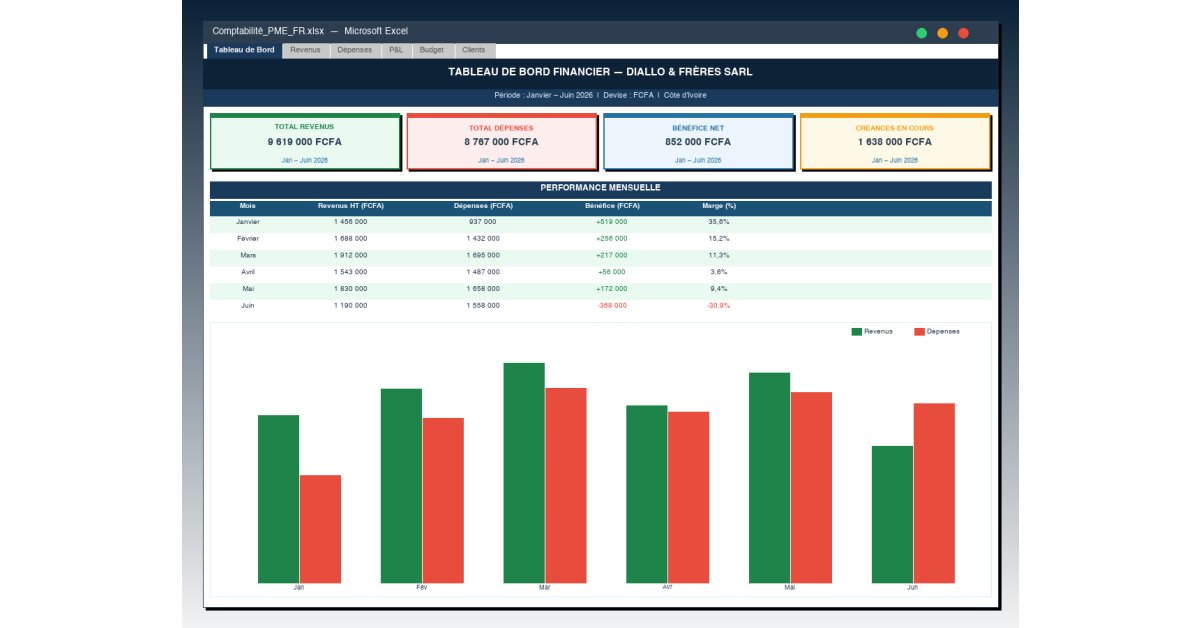Click the green Jan revenue bar

coord(278,499)
